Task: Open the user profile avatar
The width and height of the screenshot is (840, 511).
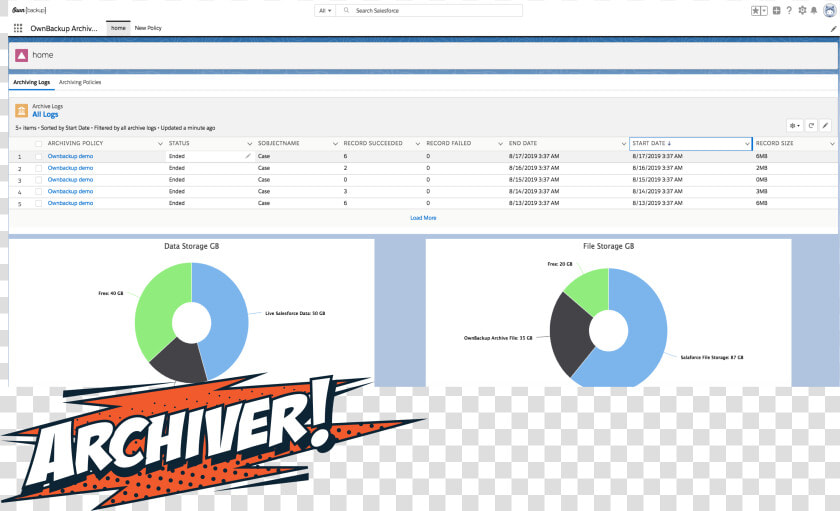Action: pos(829,10)
